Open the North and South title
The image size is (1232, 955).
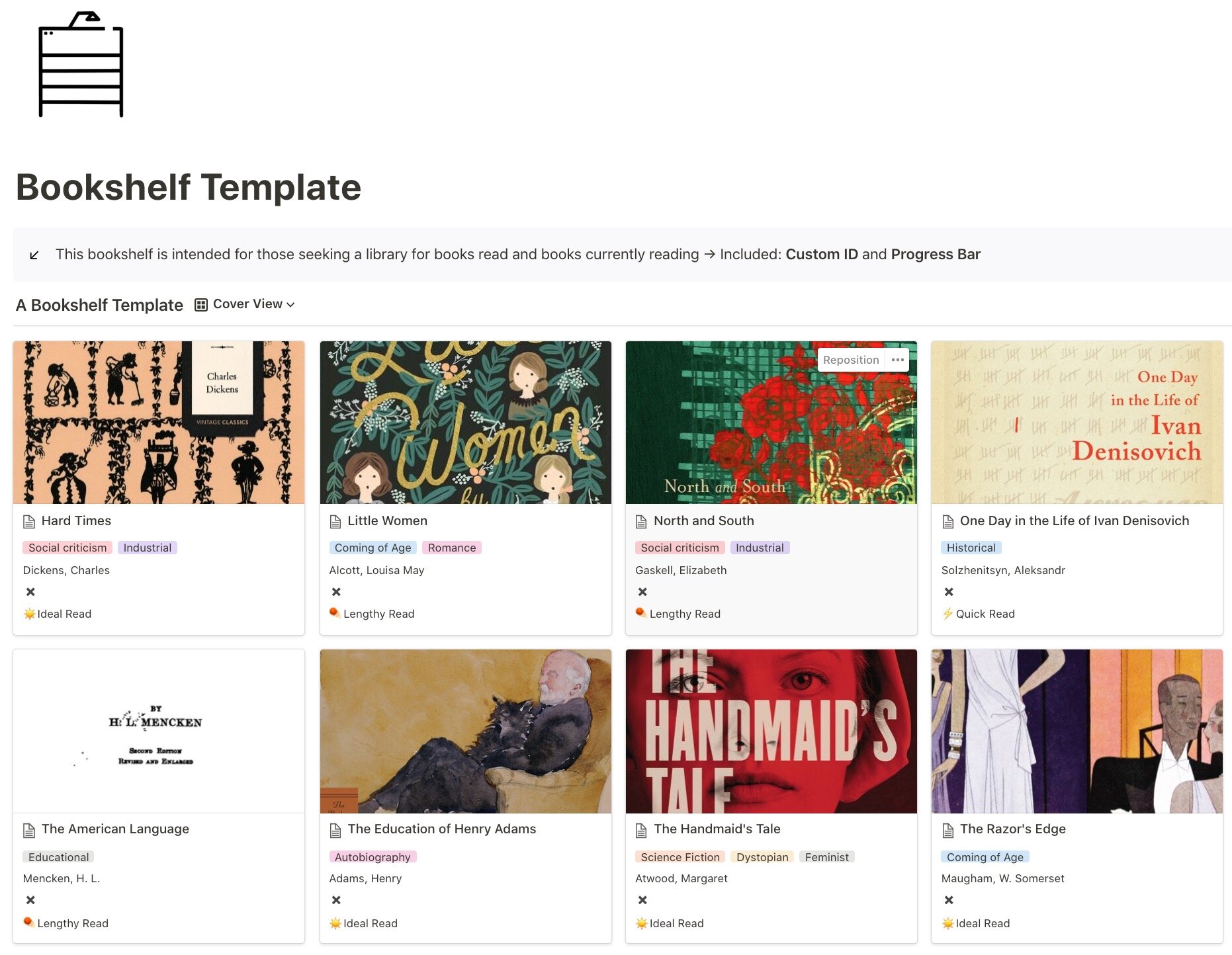(x=704, y=521)
